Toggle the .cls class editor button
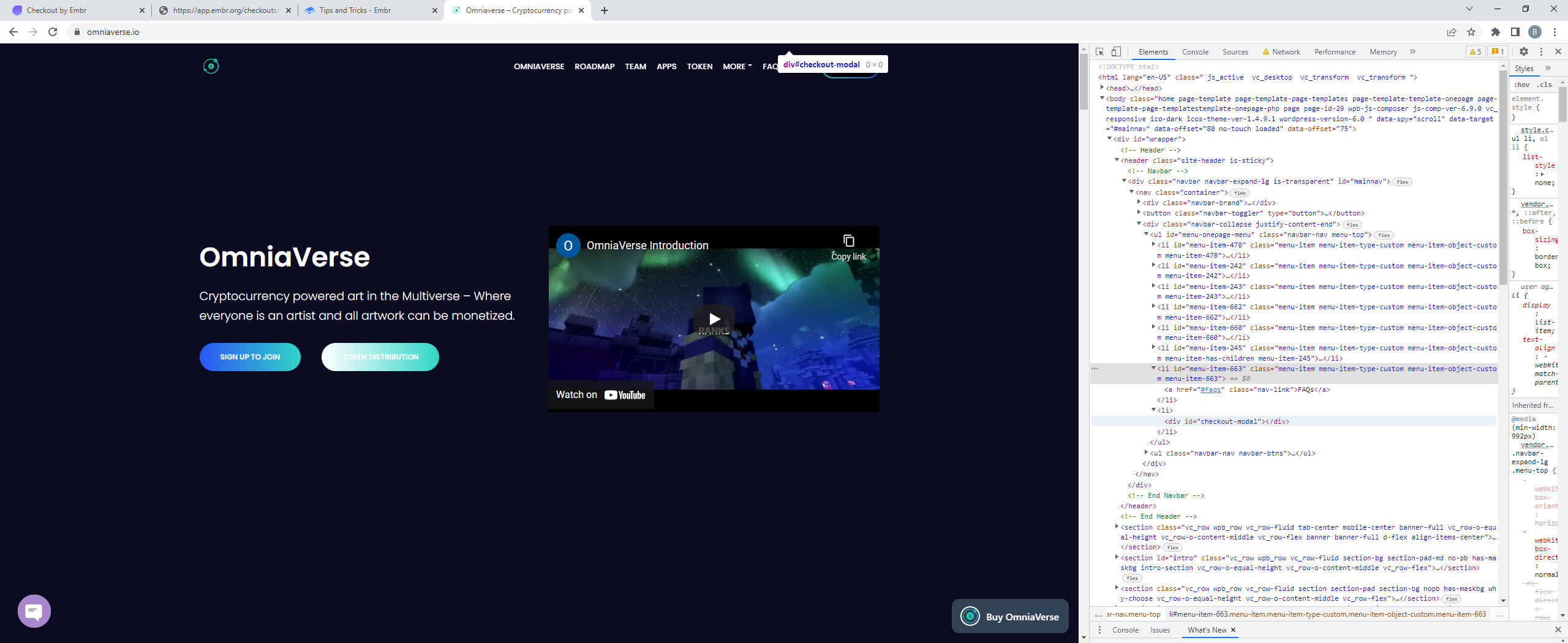Screen dimensions: 1568x643 (x=1545, y=85)
